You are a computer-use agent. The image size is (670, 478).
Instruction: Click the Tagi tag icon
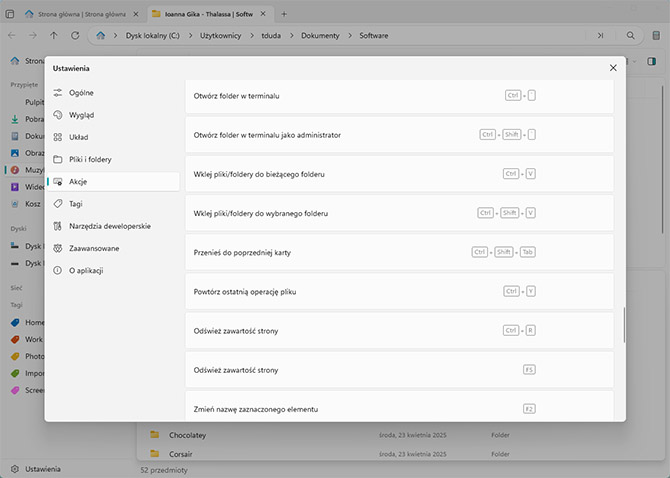58,204
